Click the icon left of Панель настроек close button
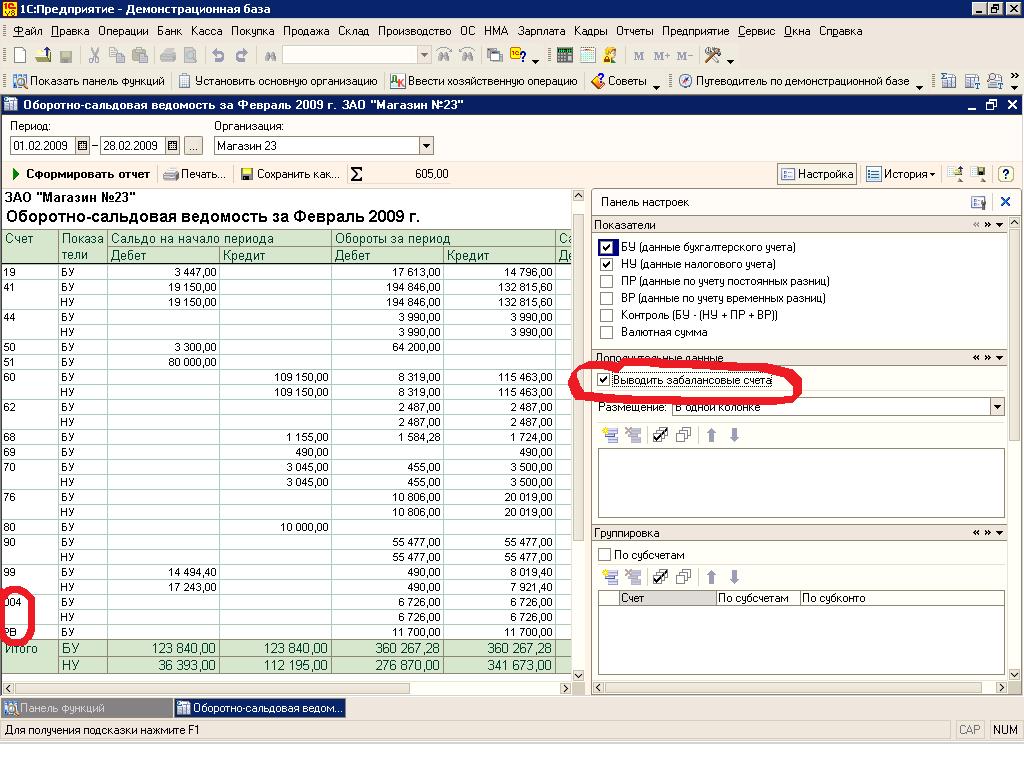Image resolution: width=1024 pixels, height=768 pixels. [978, 202]
